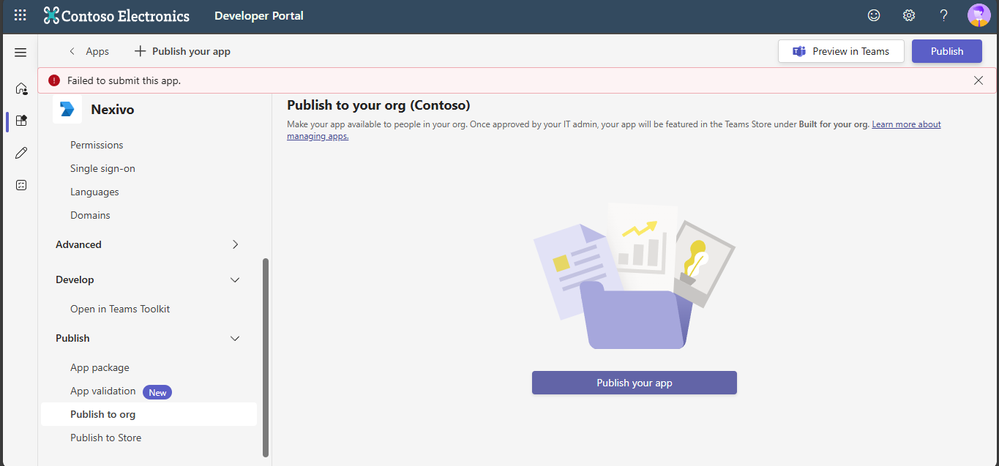The height and width of the screenshot is (466, 999).
Task: Open the user profile avatar
Action: point(979,15)
